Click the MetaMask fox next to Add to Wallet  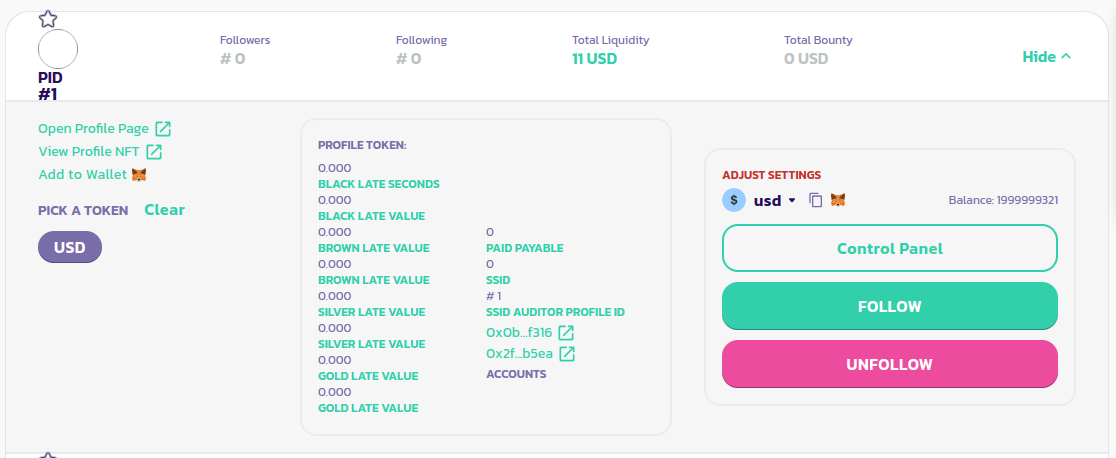click(140, 175)
